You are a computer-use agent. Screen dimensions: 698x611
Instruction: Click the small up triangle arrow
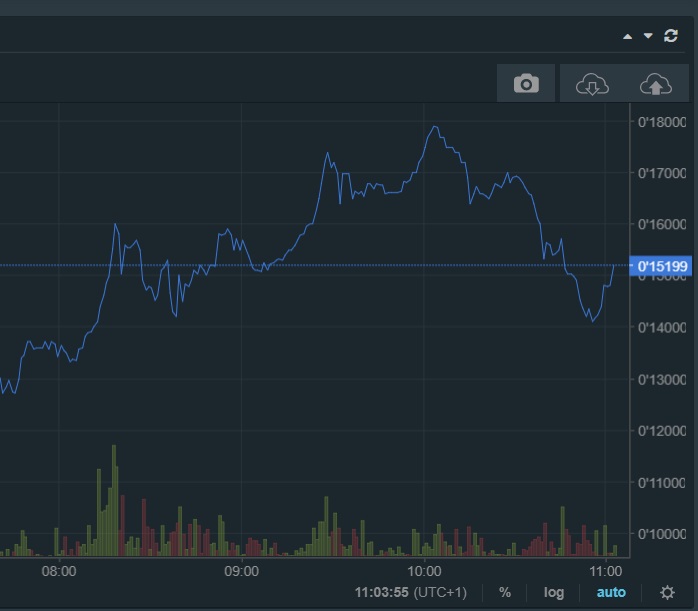(628, 37)
